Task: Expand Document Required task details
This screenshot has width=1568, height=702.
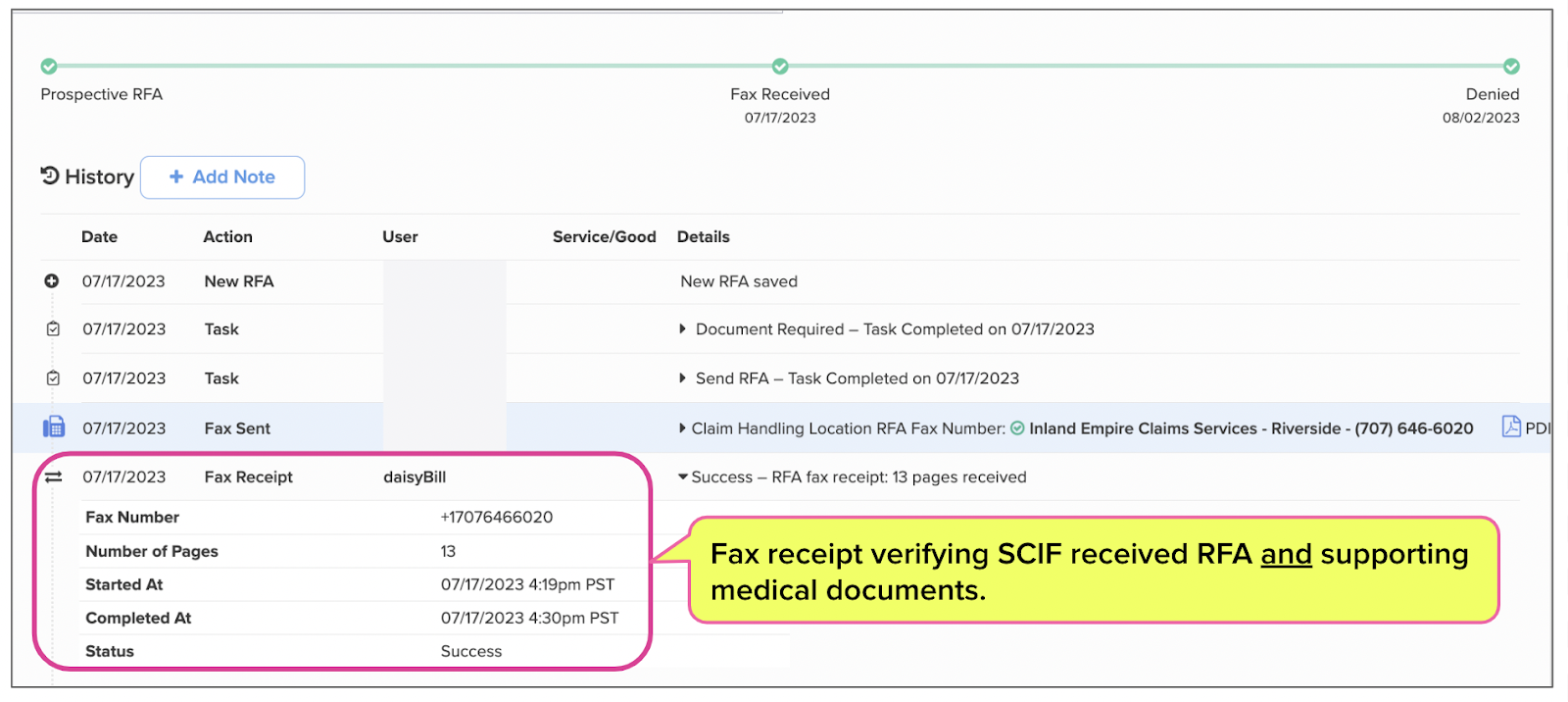Action: point(683,329)
